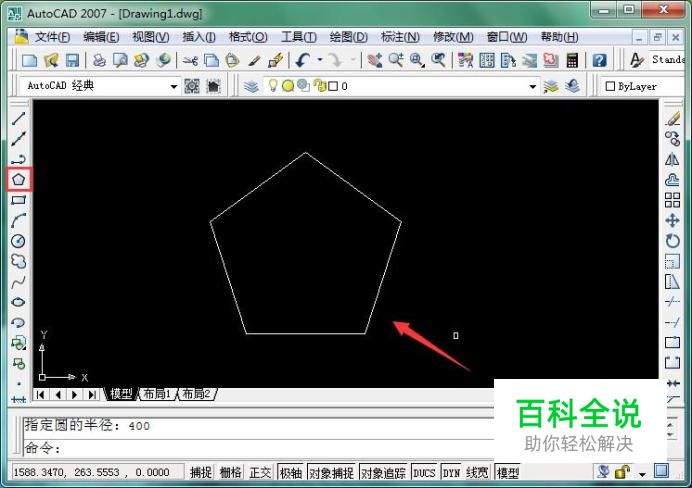This screenshot has height=488, width=692.
Task: Select the Ellipse Arc tool
Action: (x=19, y=323)
